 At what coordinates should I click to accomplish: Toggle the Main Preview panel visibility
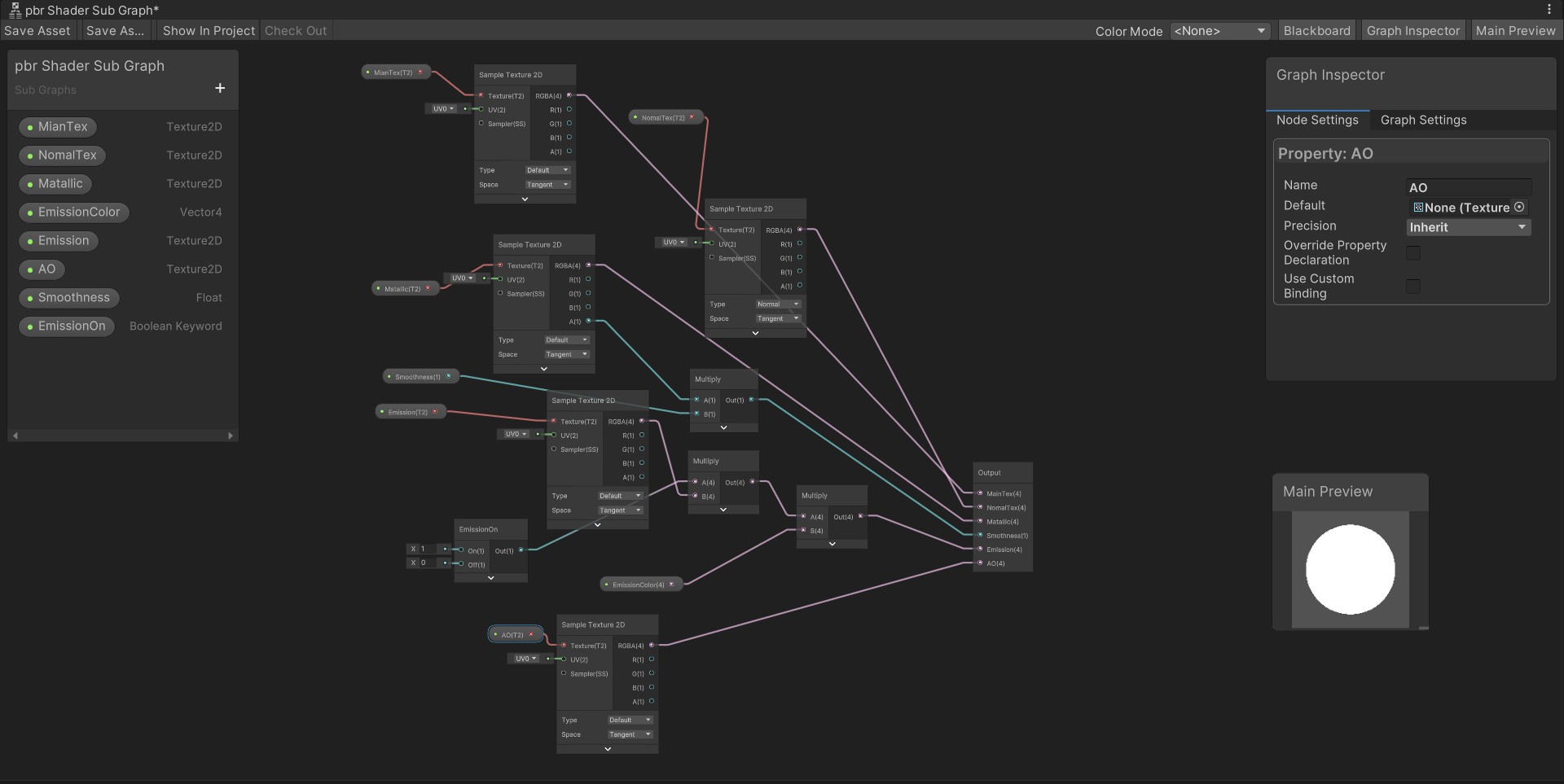coord(1515,31)
